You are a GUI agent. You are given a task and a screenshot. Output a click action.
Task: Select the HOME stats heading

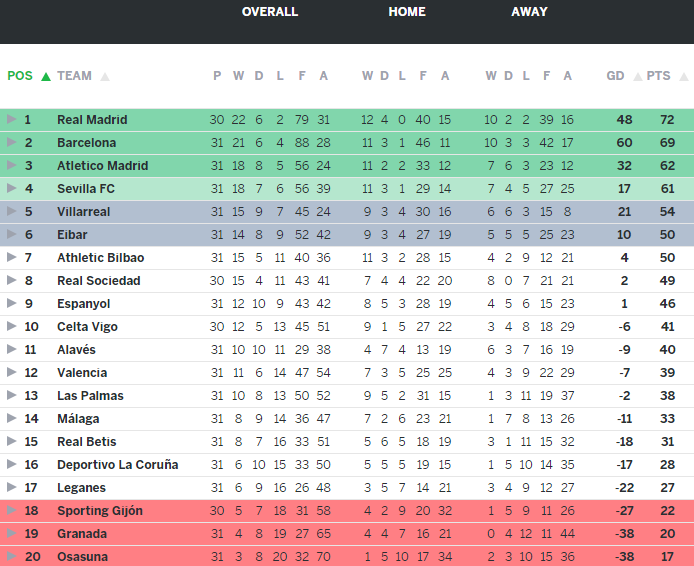[x=407, y=12]
